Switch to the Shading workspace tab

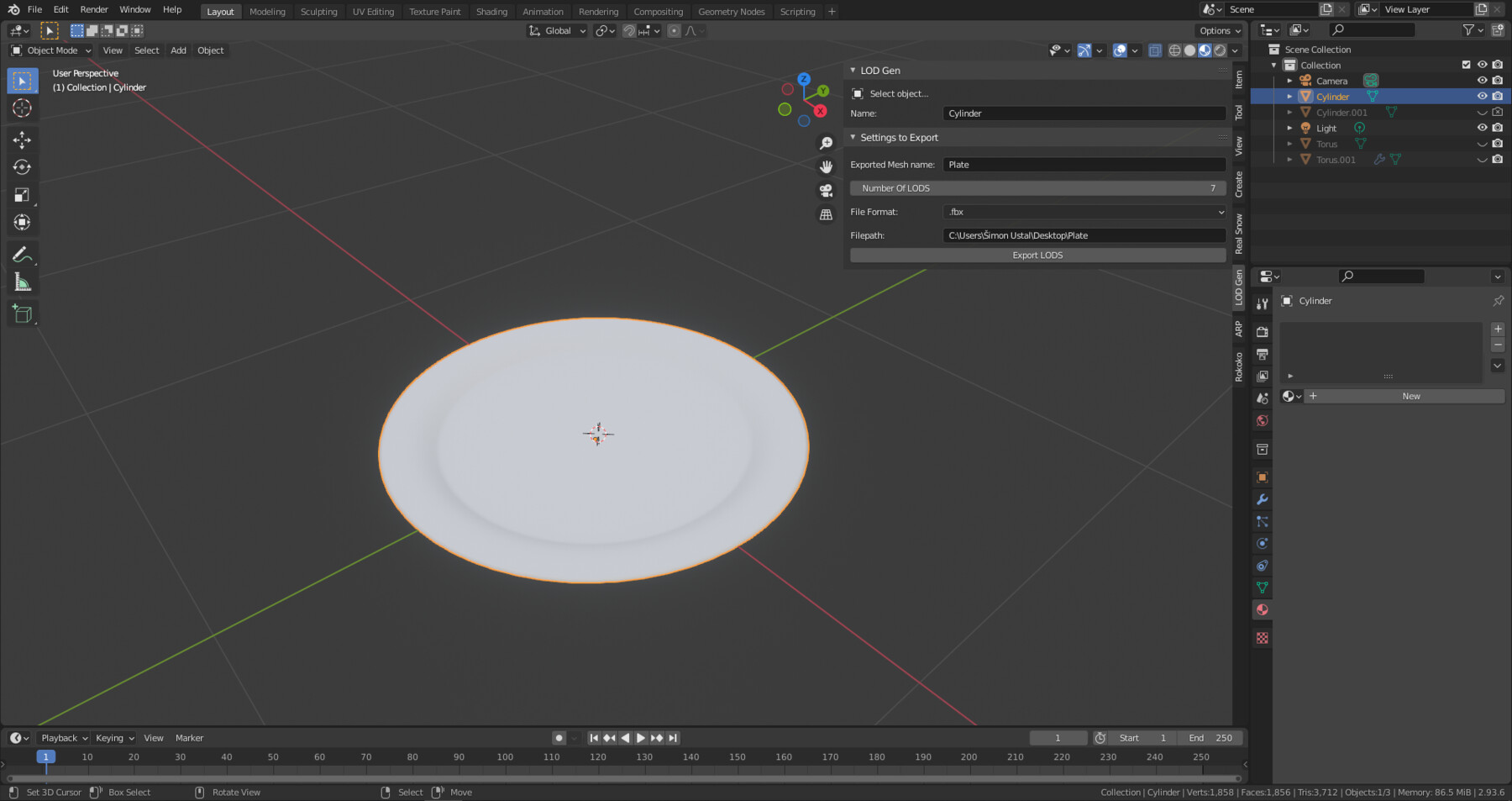pyautogui.click(x=491, y=11)
